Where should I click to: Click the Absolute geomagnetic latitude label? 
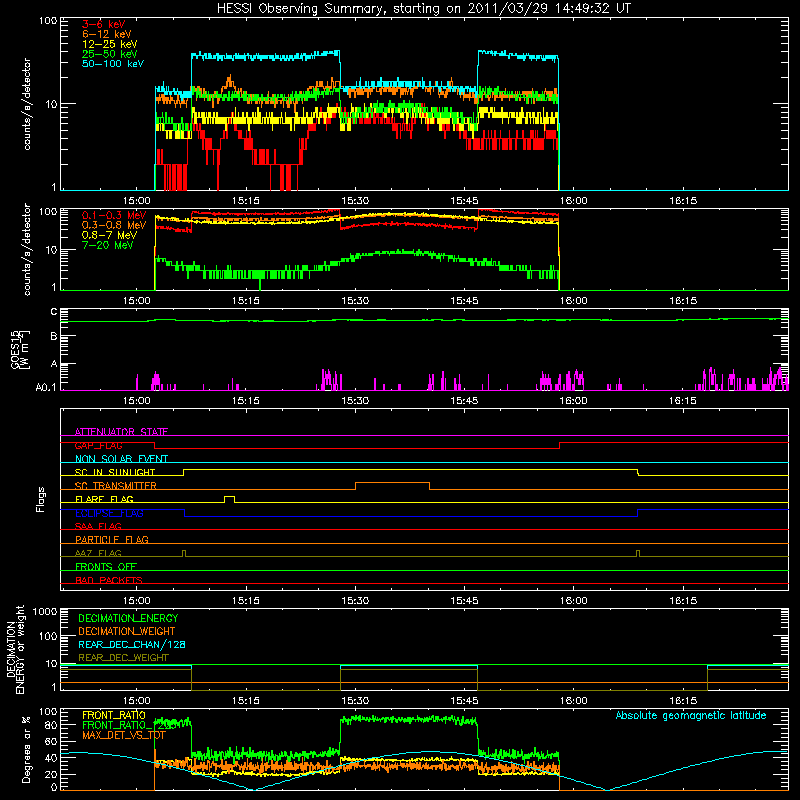[x=691, y=715]
